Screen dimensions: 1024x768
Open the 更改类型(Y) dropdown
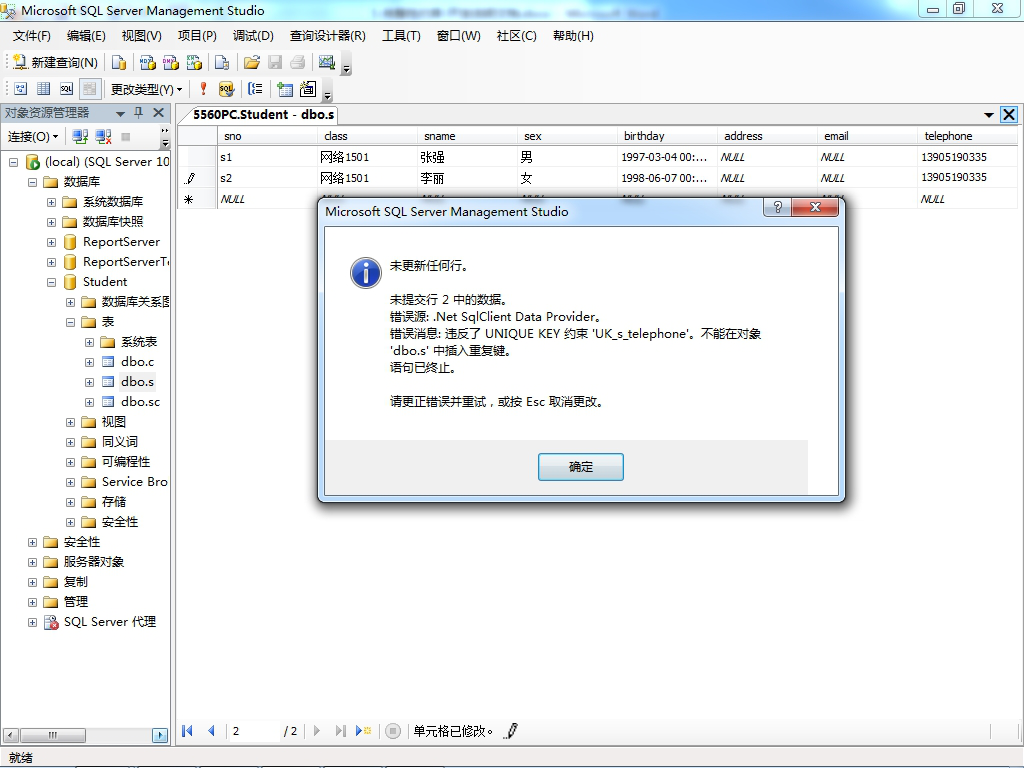click(146, 89)
